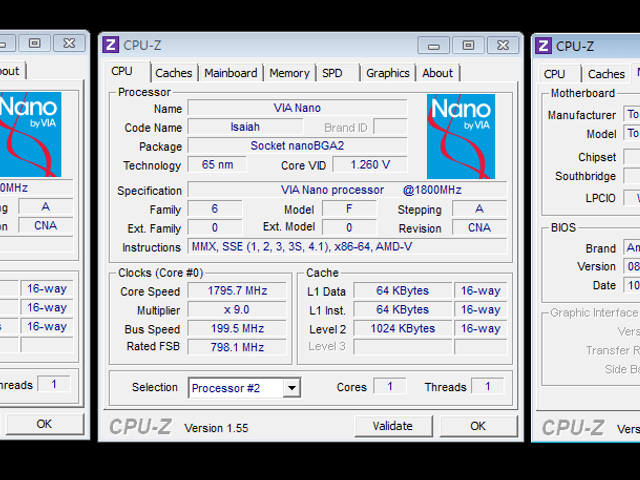Click the L1 Inst. size 64 KBytes
The width and height of the screenshot is (640, 480).
[402, 310]
